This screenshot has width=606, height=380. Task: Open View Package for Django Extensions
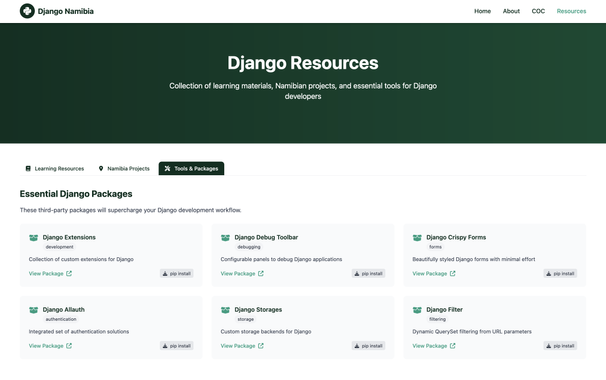click(x=50, y=274)
